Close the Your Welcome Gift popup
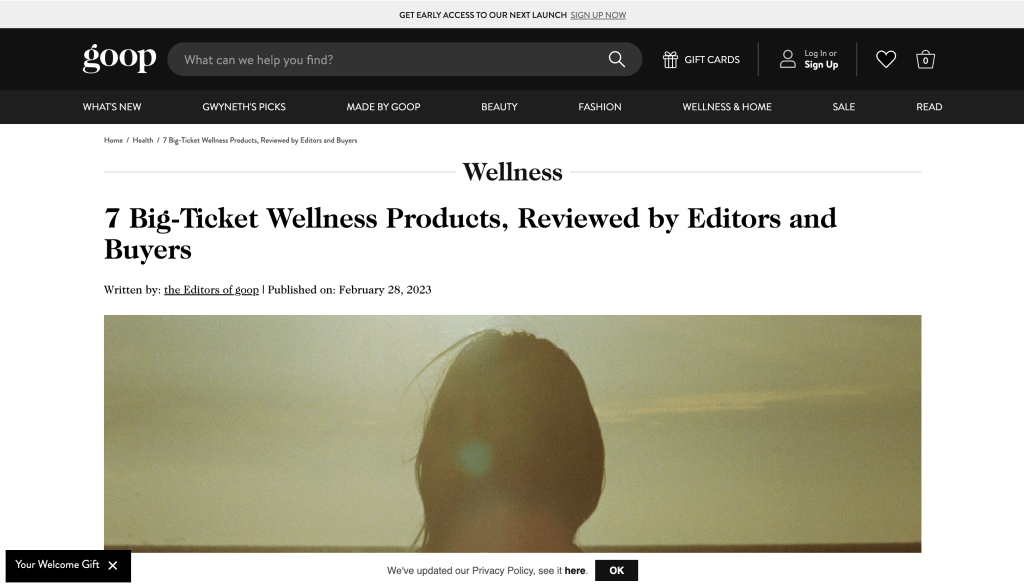Screen dimensions: 1024x587 (113, 565)
